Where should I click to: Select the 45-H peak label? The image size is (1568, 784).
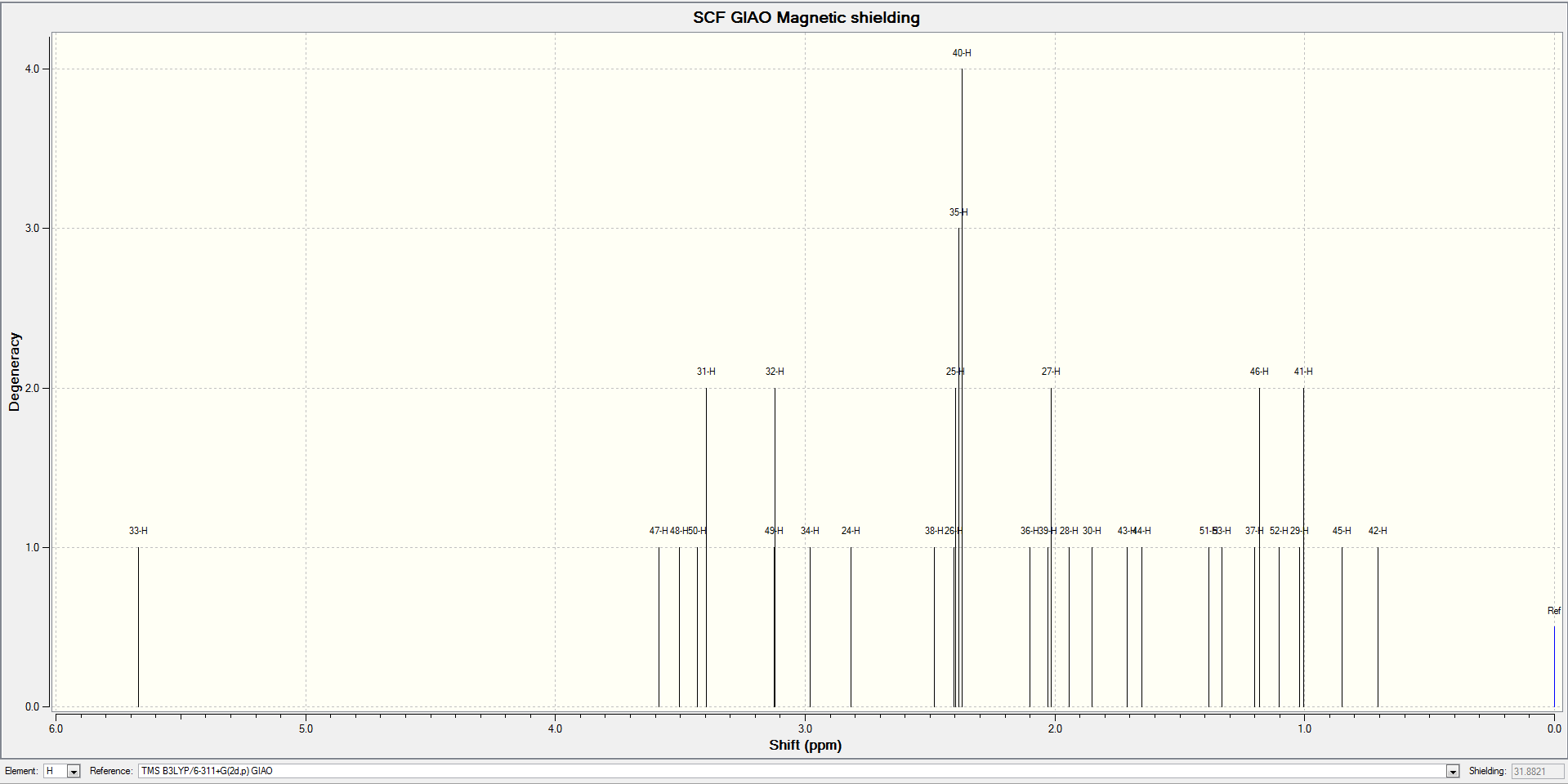[x=1342, y=531]
